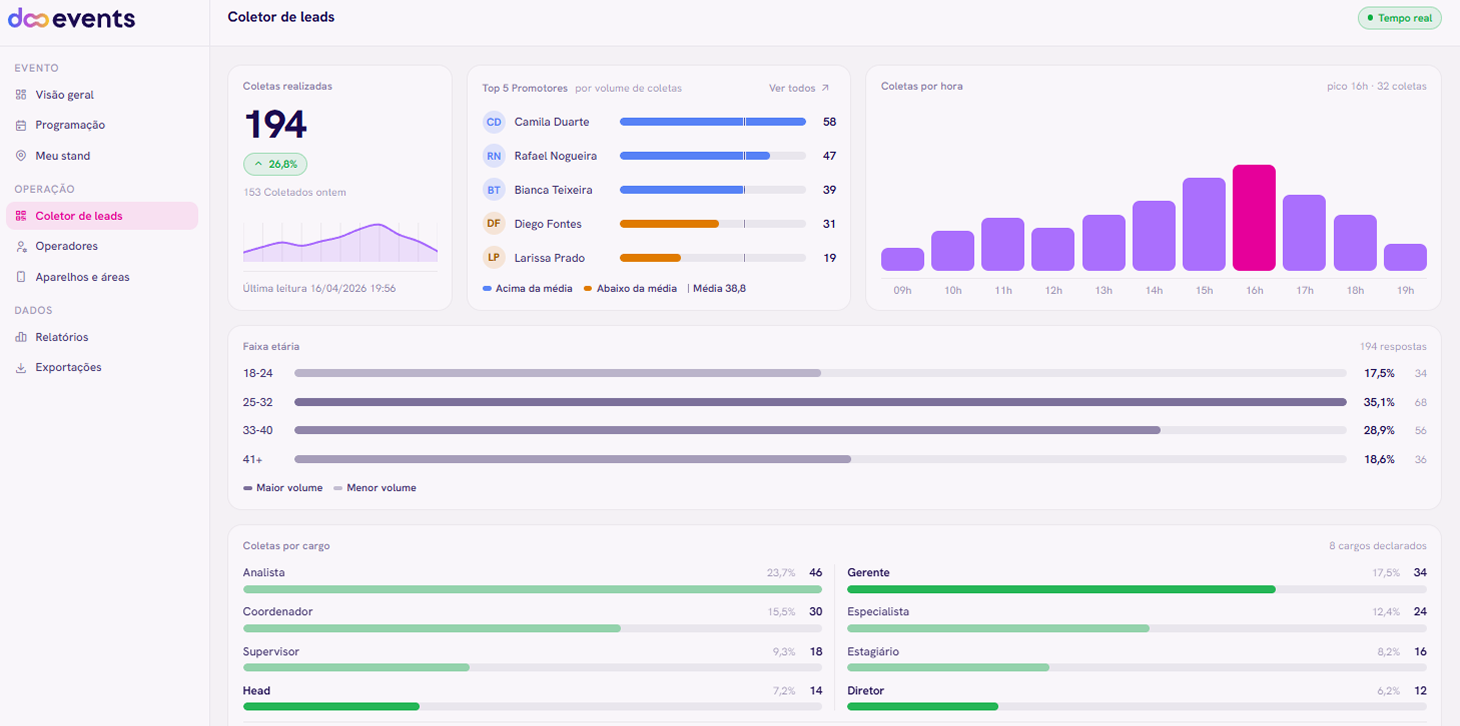The width and height of the screenshot is (1460, 726).
Task: Click the Programação calendar icon
Action: 21,125
